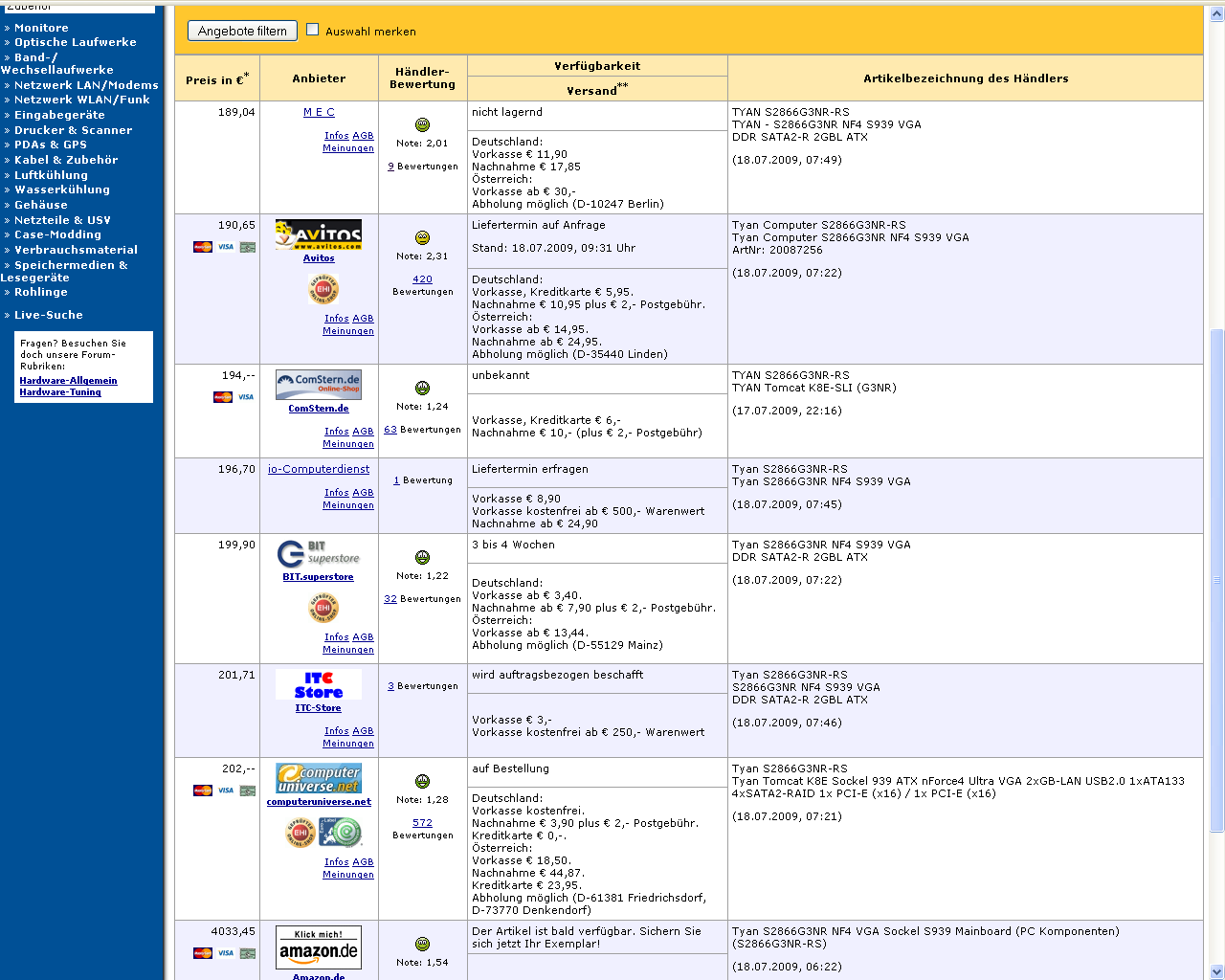This screenshot has width=1225, height=980.
Task: Open the Monitore category
Action: [x=41, y=28]
